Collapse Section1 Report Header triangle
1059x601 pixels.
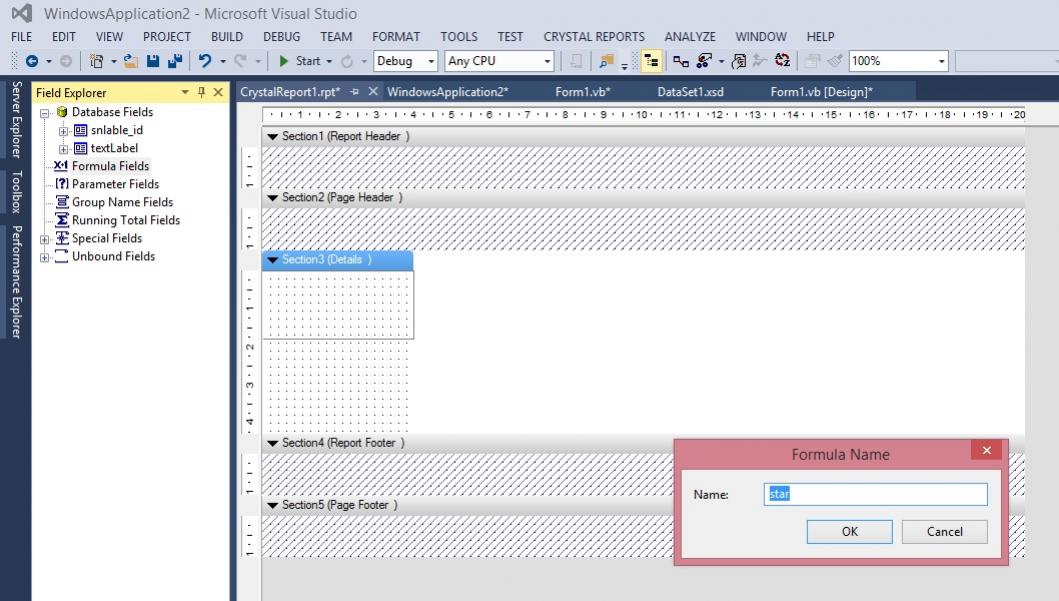(x=273, y=136)
